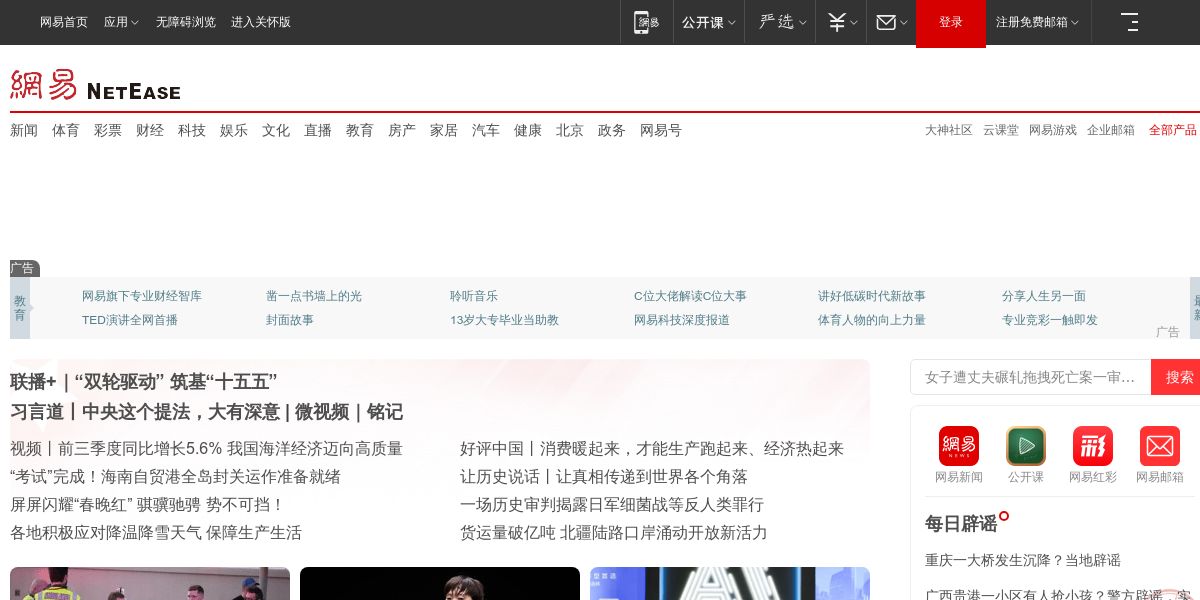Open C位大佬解读C位大事 link
Viewport: 1200px width, 600px height.
(690, 296)
